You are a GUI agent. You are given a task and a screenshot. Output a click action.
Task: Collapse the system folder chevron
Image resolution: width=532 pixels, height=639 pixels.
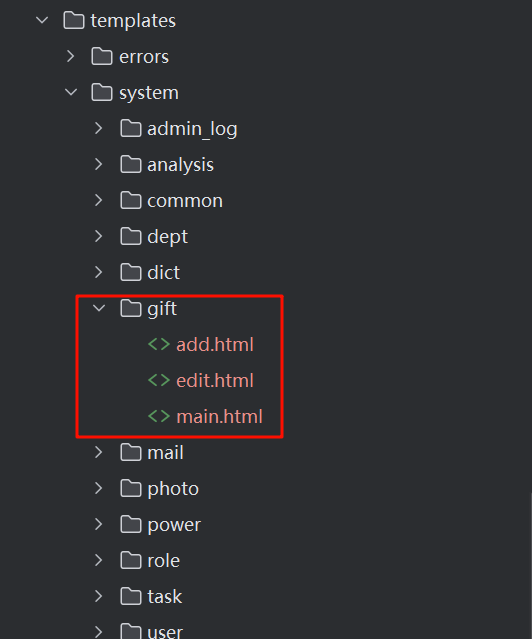(x=71, y=92)
